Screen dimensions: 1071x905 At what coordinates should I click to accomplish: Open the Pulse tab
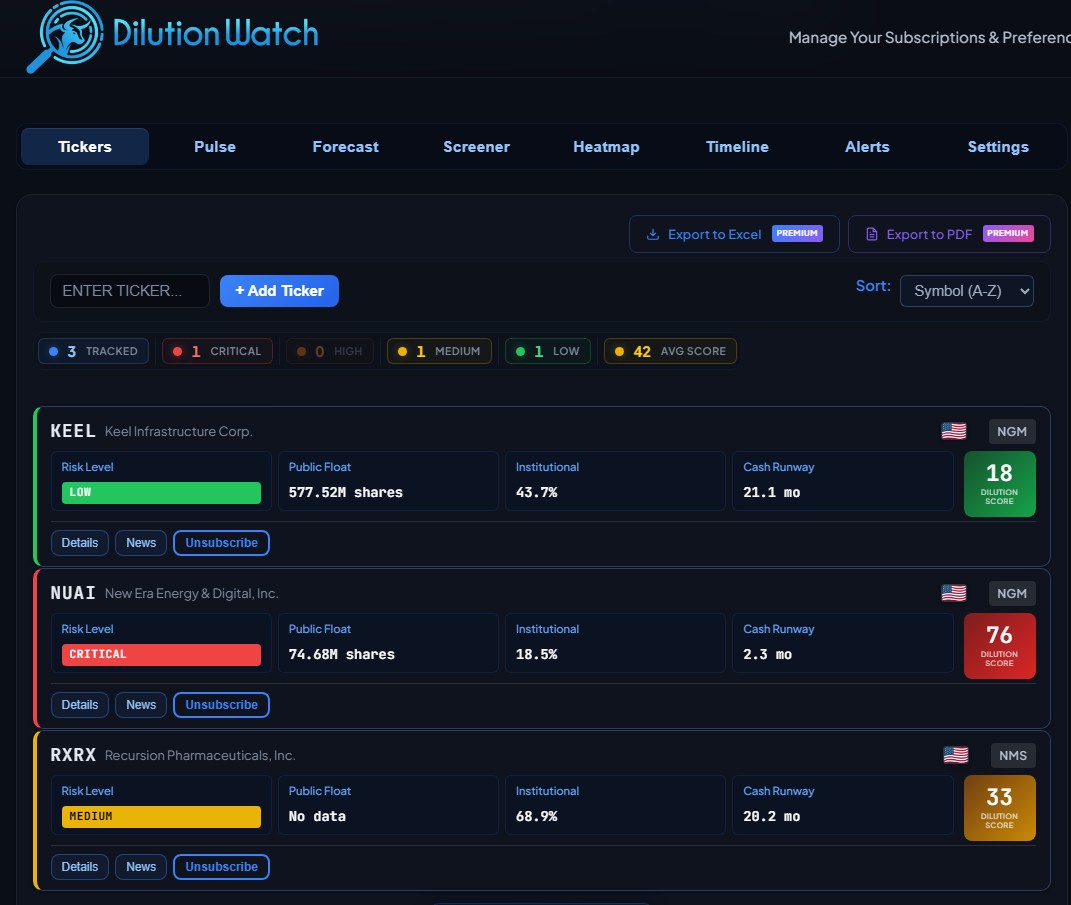click(214, 147)
